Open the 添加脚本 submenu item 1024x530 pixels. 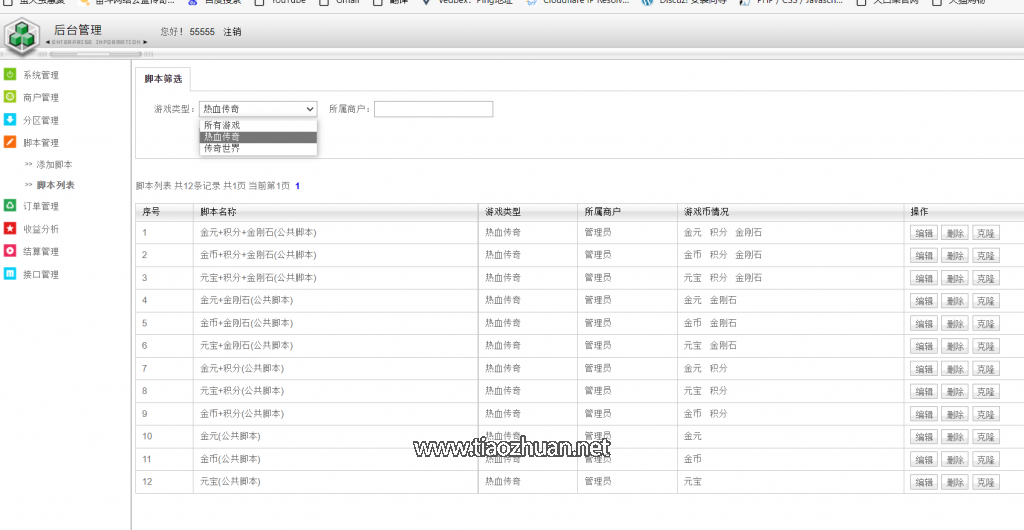point(54,164)
